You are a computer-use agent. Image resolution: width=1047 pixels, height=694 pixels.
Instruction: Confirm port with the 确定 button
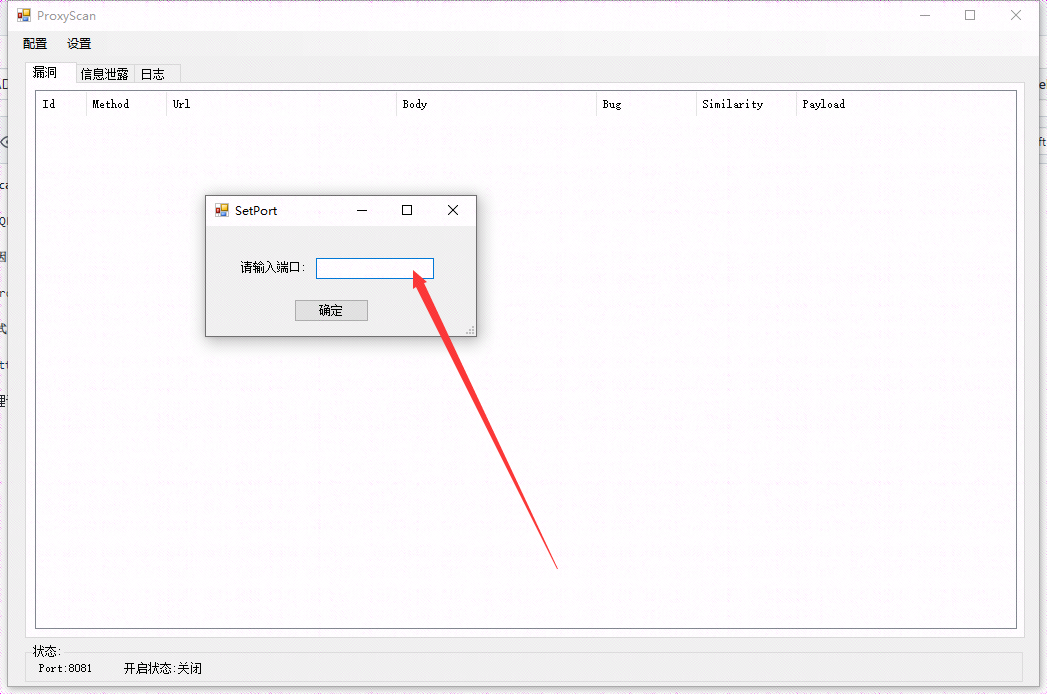[x=331, y=311]
